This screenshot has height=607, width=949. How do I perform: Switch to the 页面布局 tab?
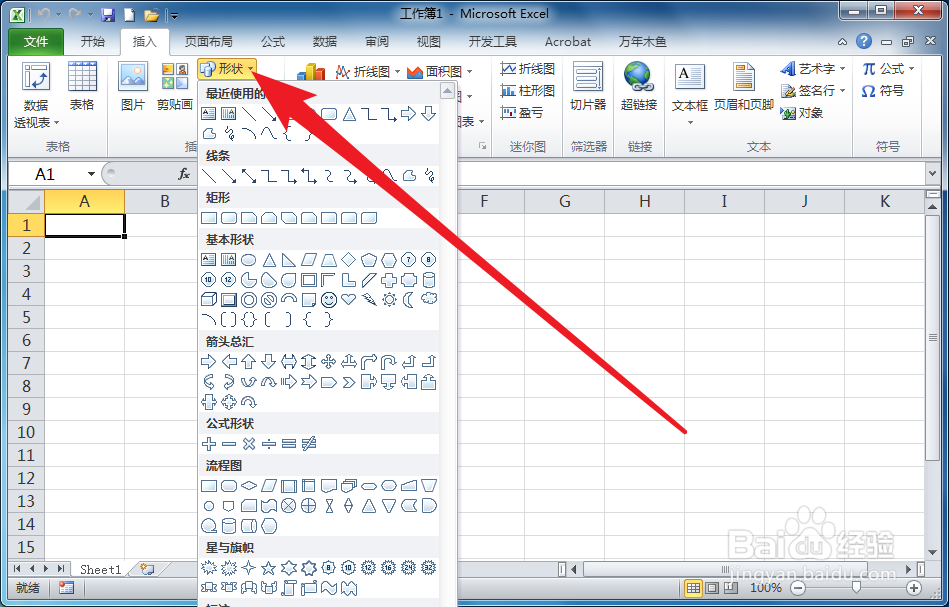coord(208,41)
